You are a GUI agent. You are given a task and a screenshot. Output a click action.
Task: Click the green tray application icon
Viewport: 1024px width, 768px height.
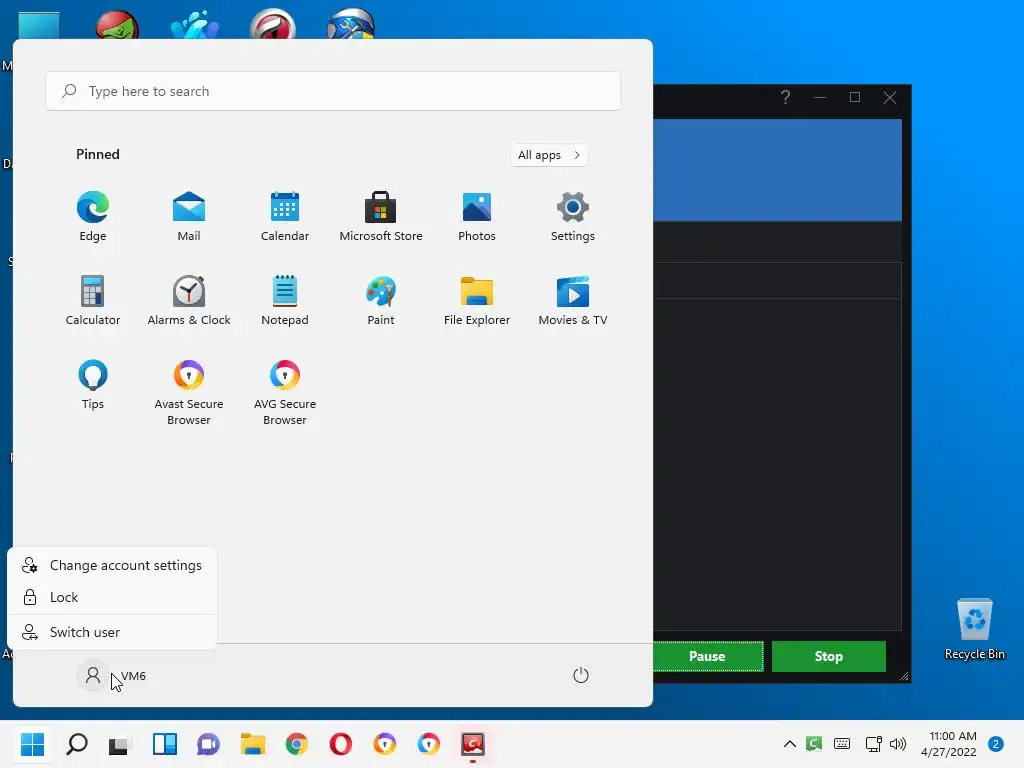(814, 743)
